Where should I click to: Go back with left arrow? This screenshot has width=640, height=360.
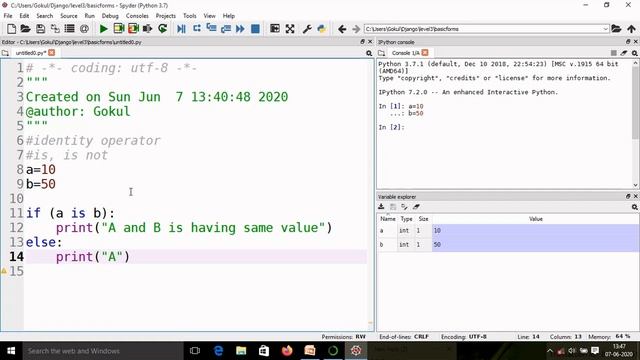342,29
